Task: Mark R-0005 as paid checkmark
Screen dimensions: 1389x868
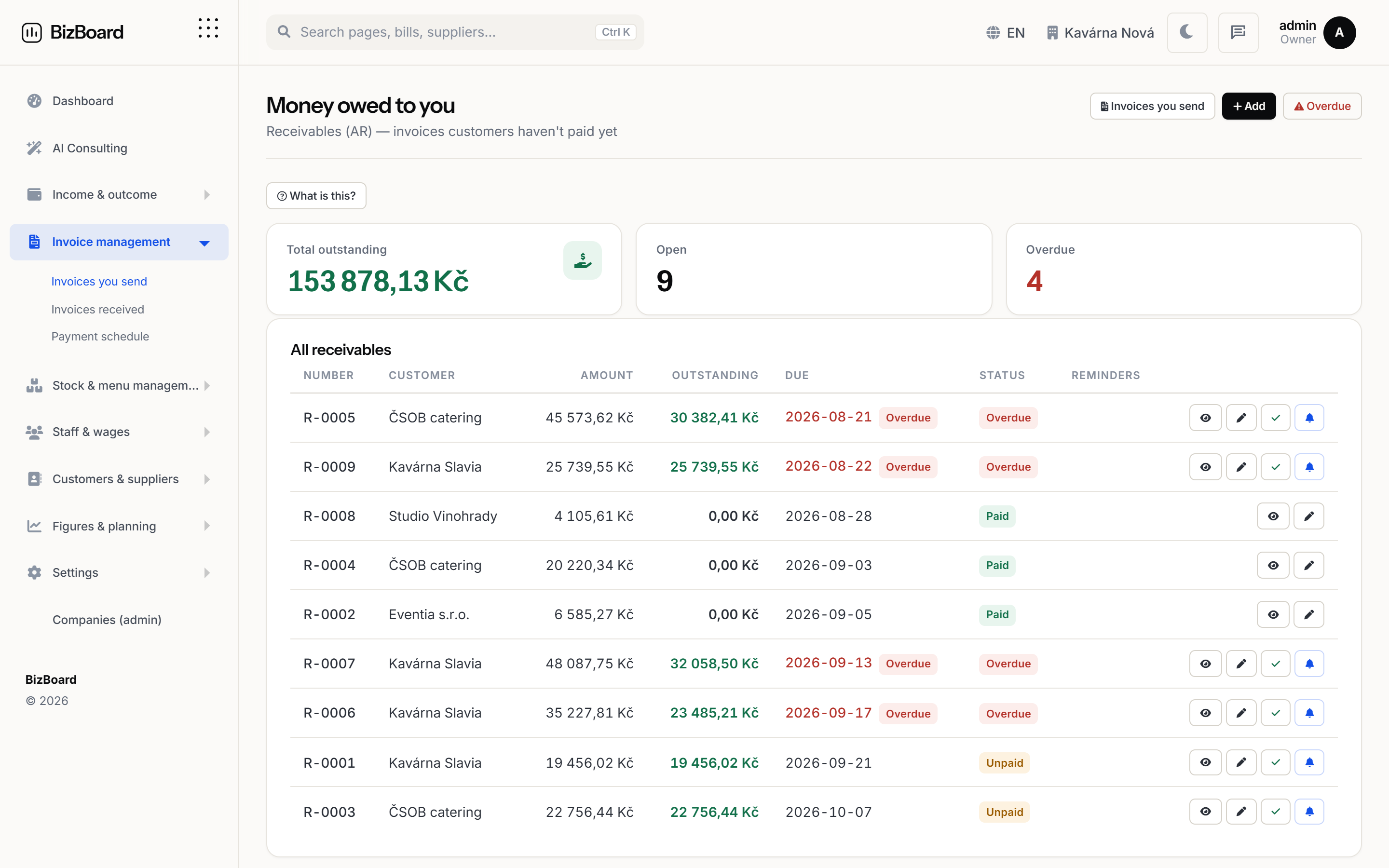Action: pos(1275,417)
